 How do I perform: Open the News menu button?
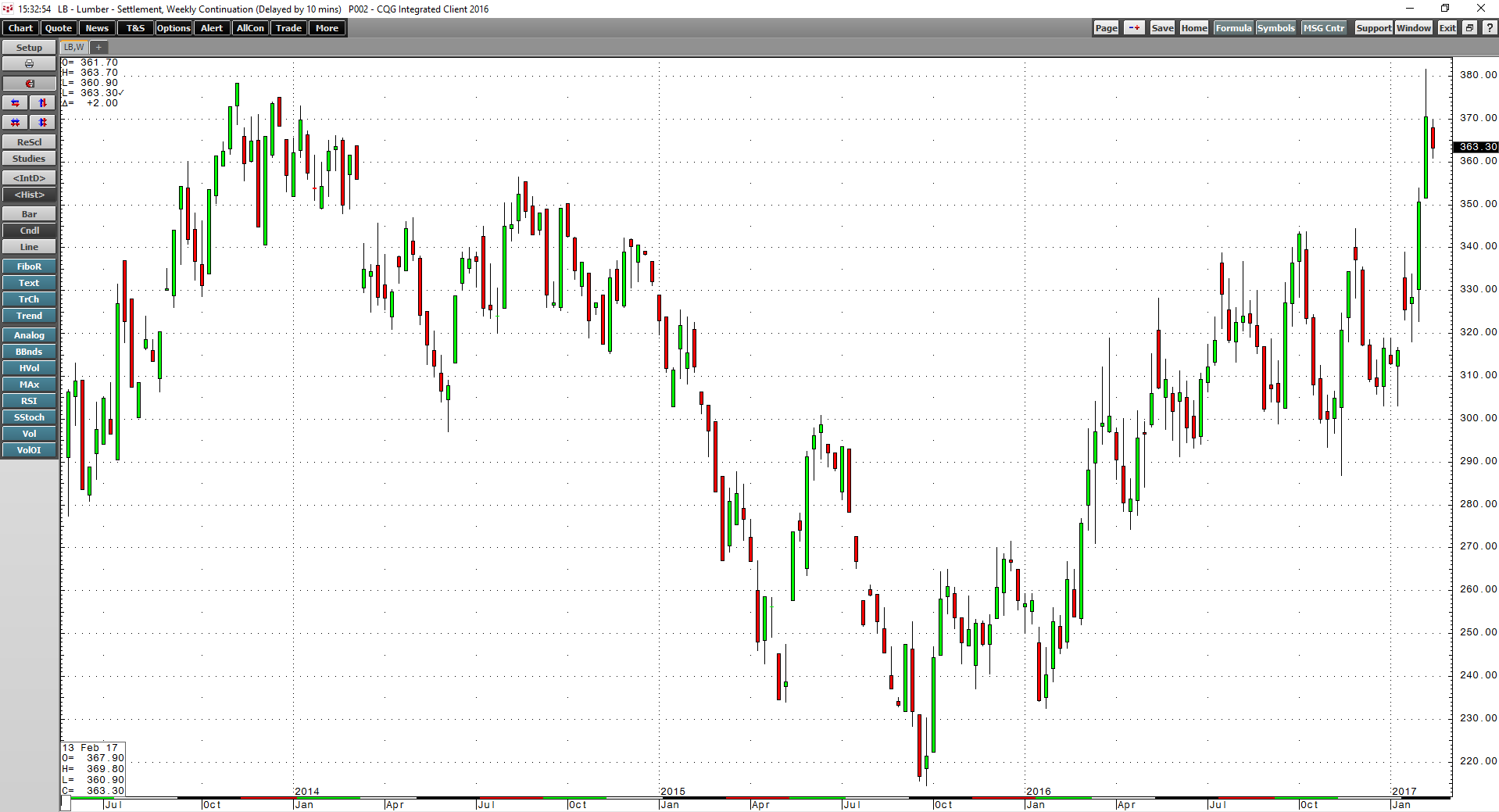[x=97, y=28]
